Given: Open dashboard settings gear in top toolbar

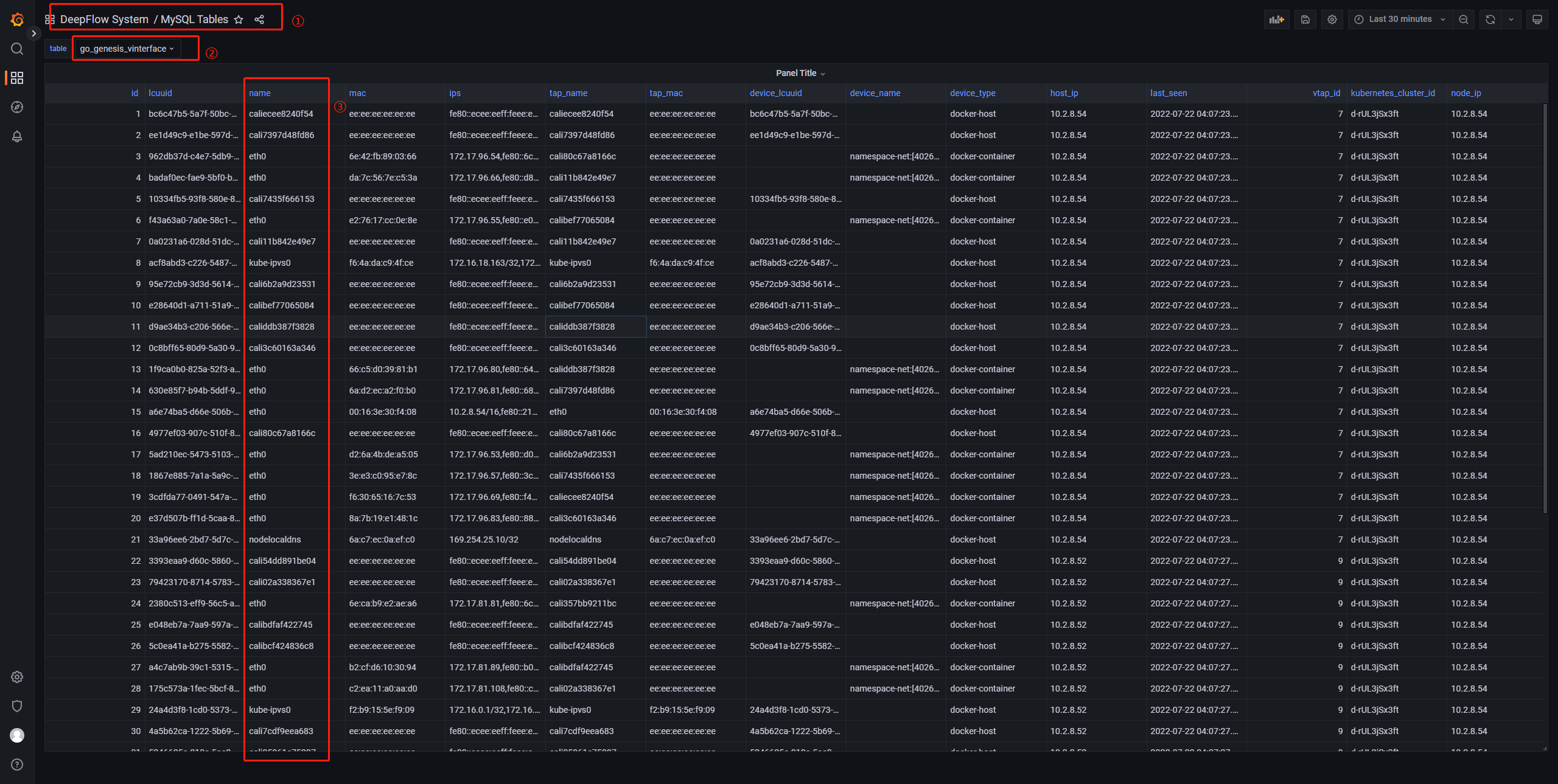Looking at the screenshot, I should click(x=1332, y=19).
